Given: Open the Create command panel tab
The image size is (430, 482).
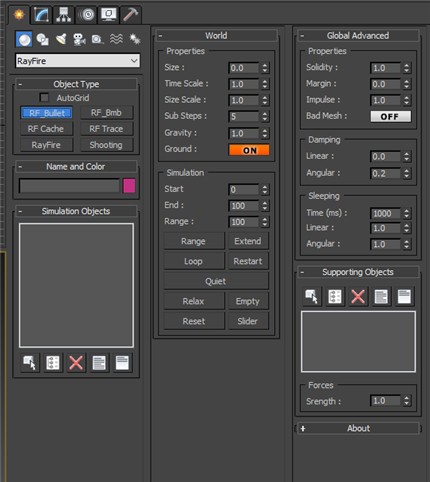Looking at the screenshot, I should pyautogui.click(x=19, y=14).
